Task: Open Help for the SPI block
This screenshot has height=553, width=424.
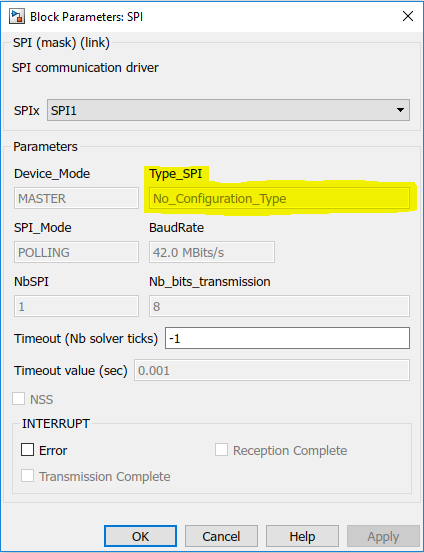Action: click(x=302, y=536)
